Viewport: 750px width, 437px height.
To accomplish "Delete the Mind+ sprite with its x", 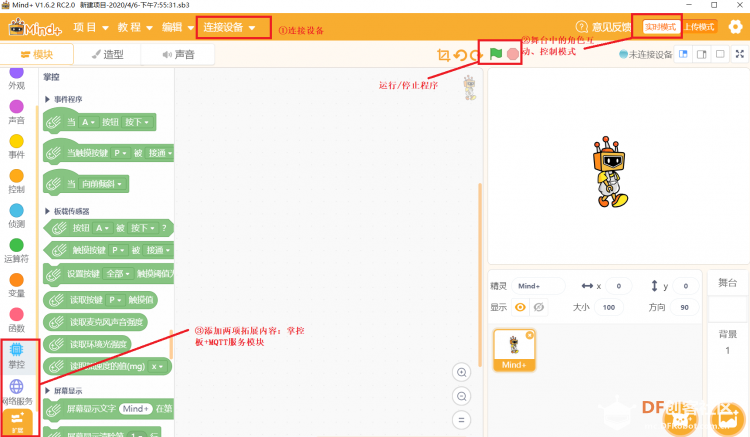I will click(x=529, y=335).
